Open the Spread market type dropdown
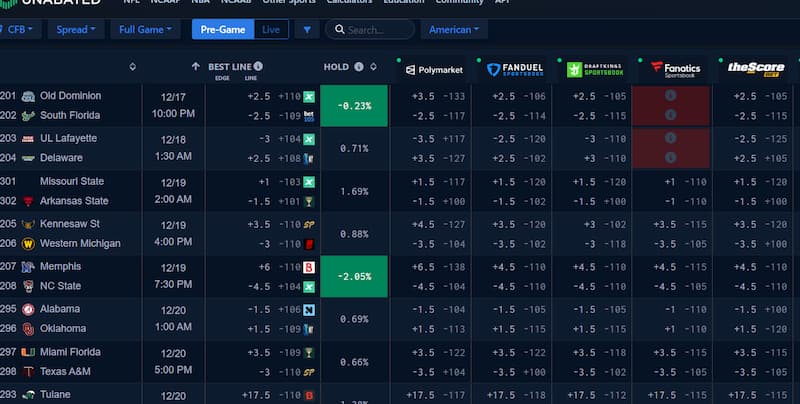The image size is (800, 404). pyautogui.click(x=77, y=30)
